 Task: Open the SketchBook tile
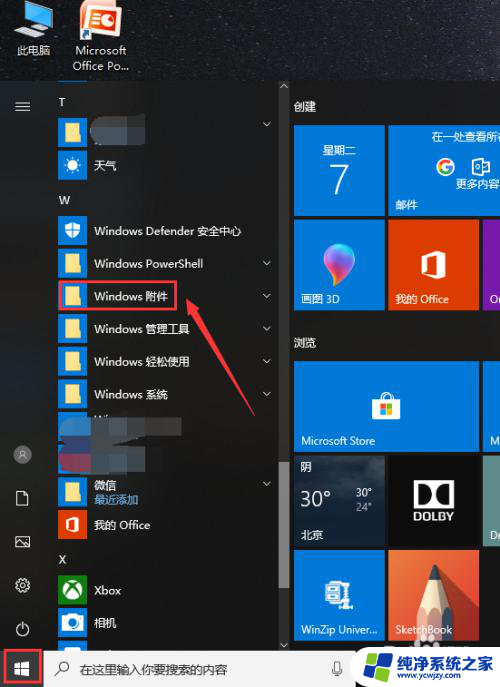coord(433,595)
